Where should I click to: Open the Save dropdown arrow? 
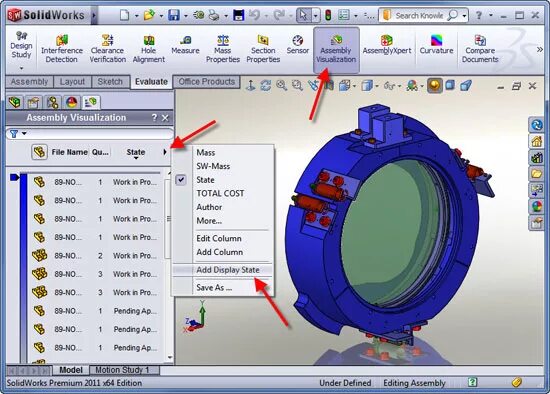(x=186, y=16)
